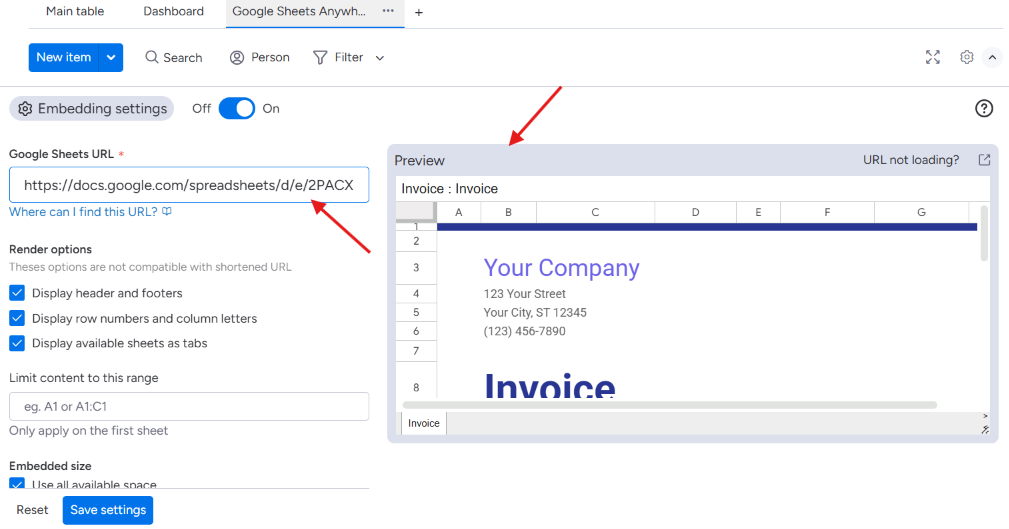Select row 8 header in preview
This screenshot has width=1009, height=529.
(416, 387)
